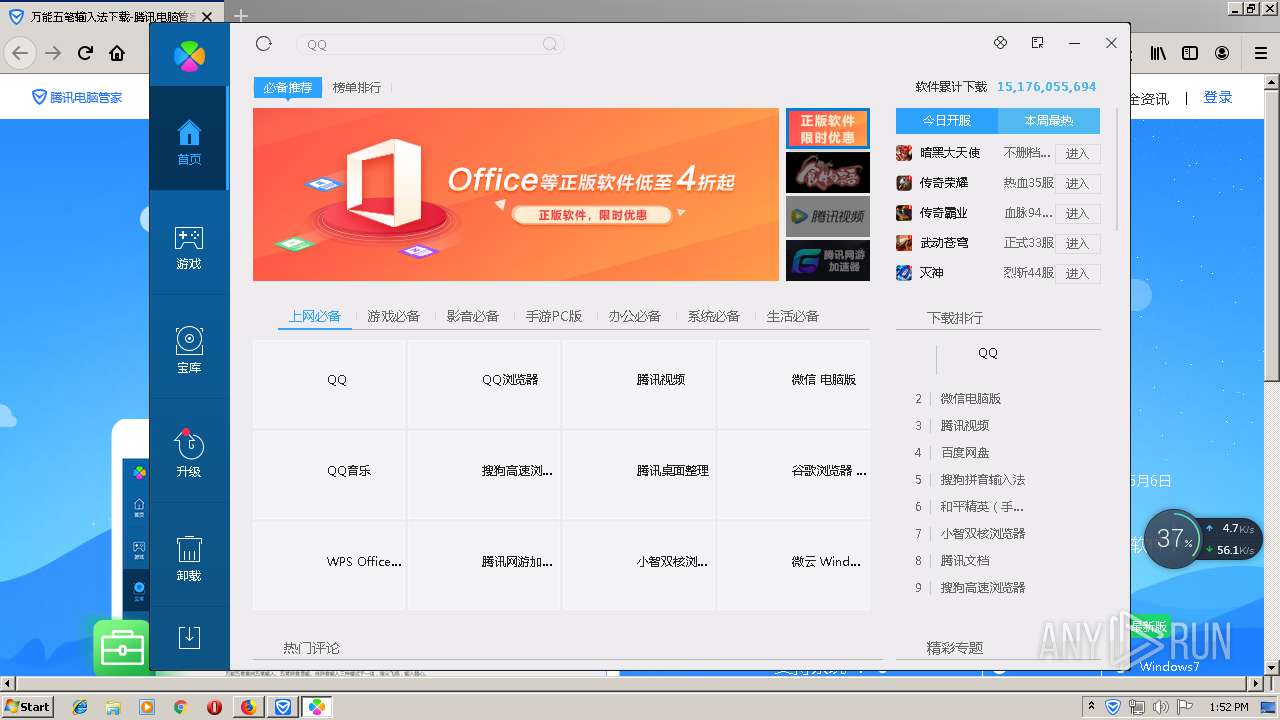The height and width of the screenshot is (720, 1280).
Task: Click the magnifier icon in search box
Action: (x=550, y=44)
